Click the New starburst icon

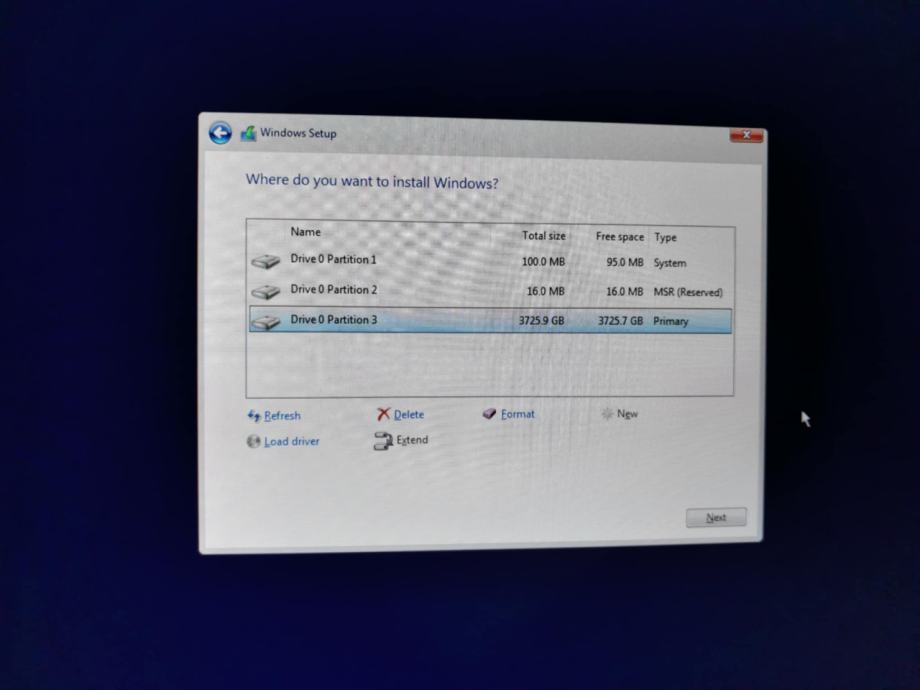[x=607, y=414]
